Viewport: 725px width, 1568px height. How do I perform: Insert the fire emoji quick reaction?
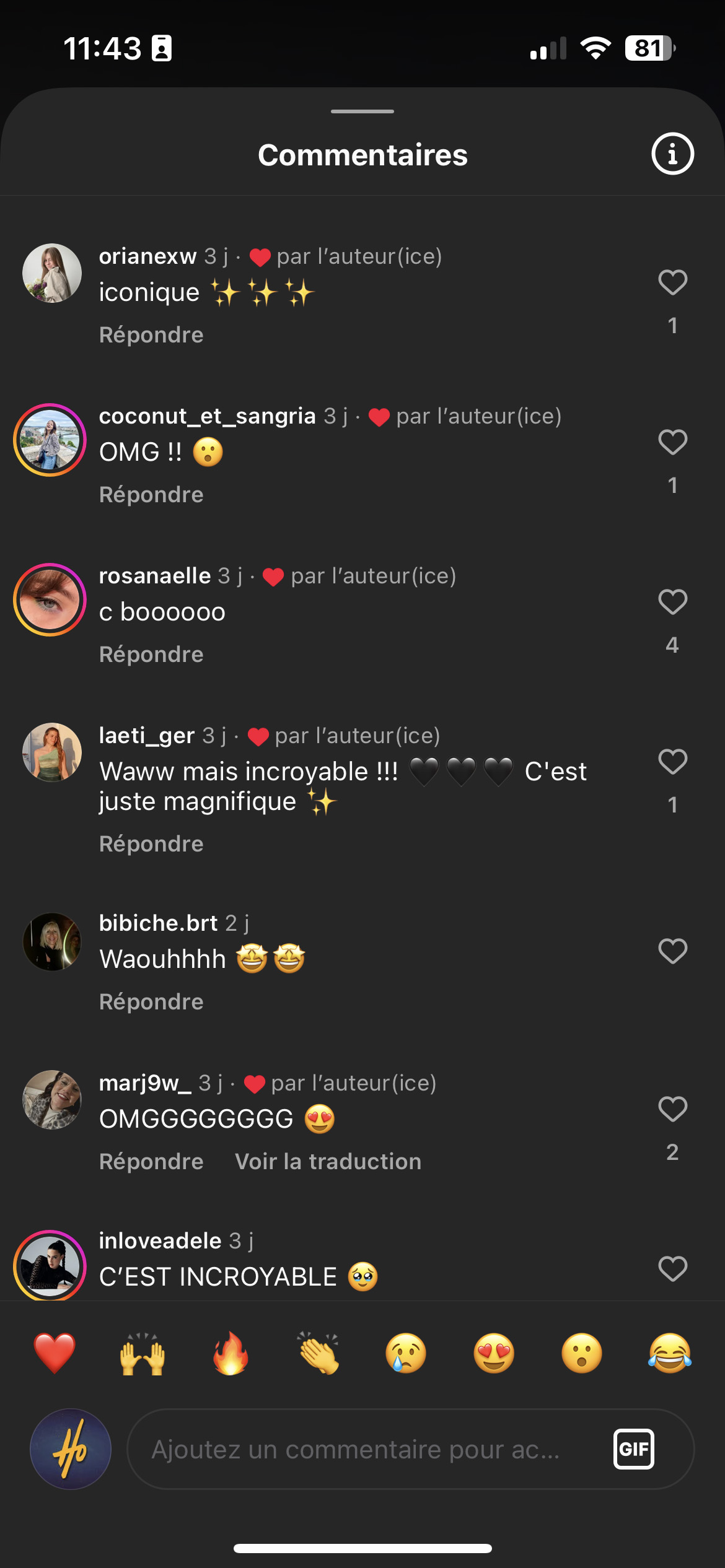click(x=231, y=1353)
